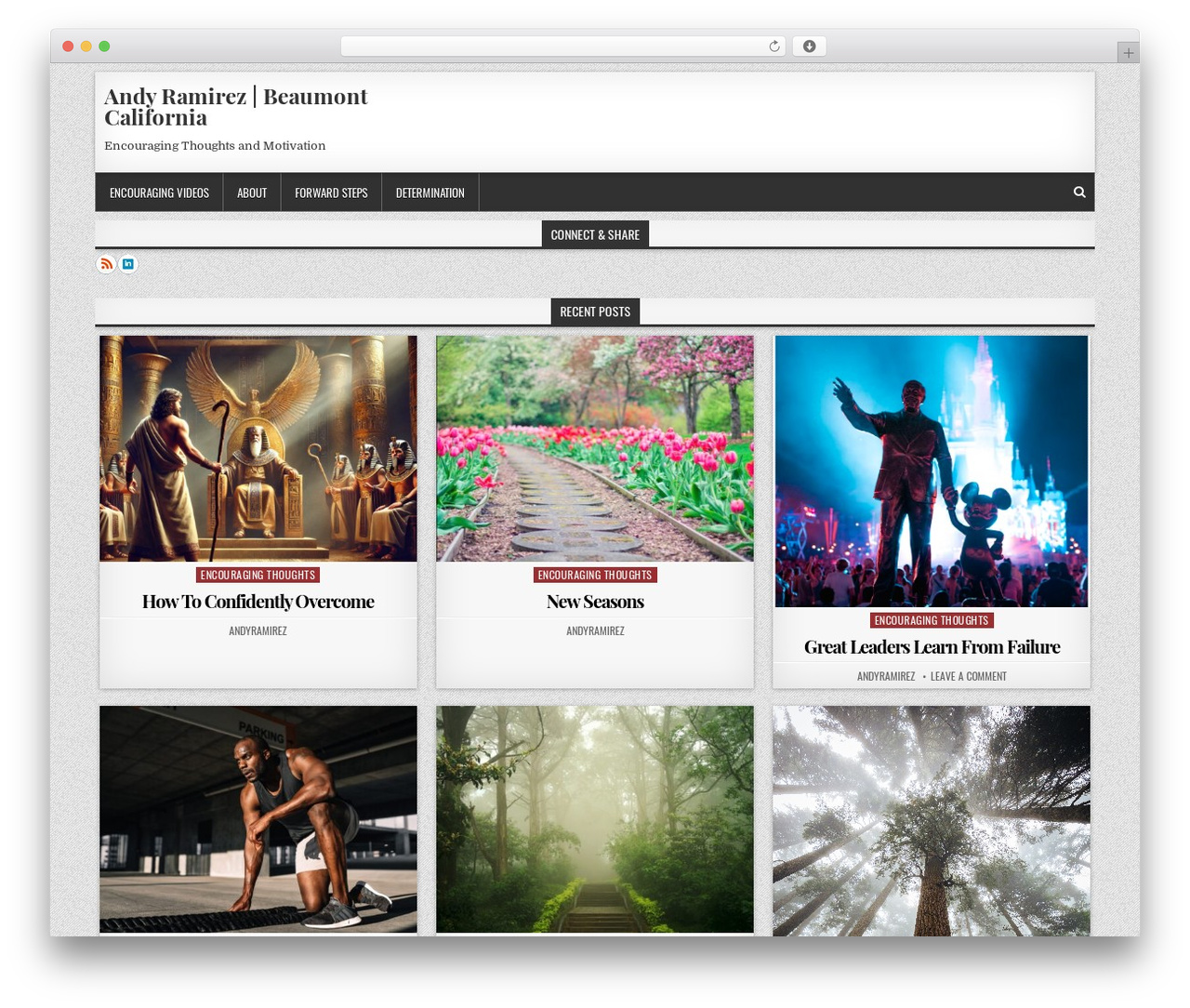Screen dimensions: 1190x1008
Task: Click Encouraging Thoughts tag above How To Confidently Overcome
Action: click(x=258, y=575)
